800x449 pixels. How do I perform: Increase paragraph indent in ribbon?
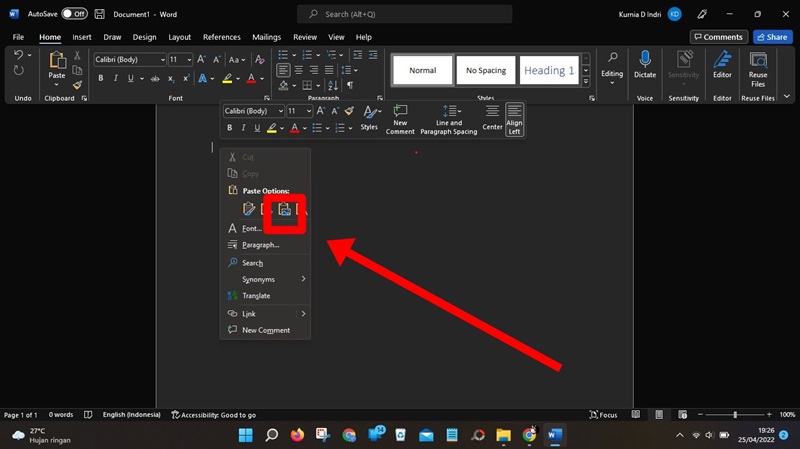pos(373,55)
